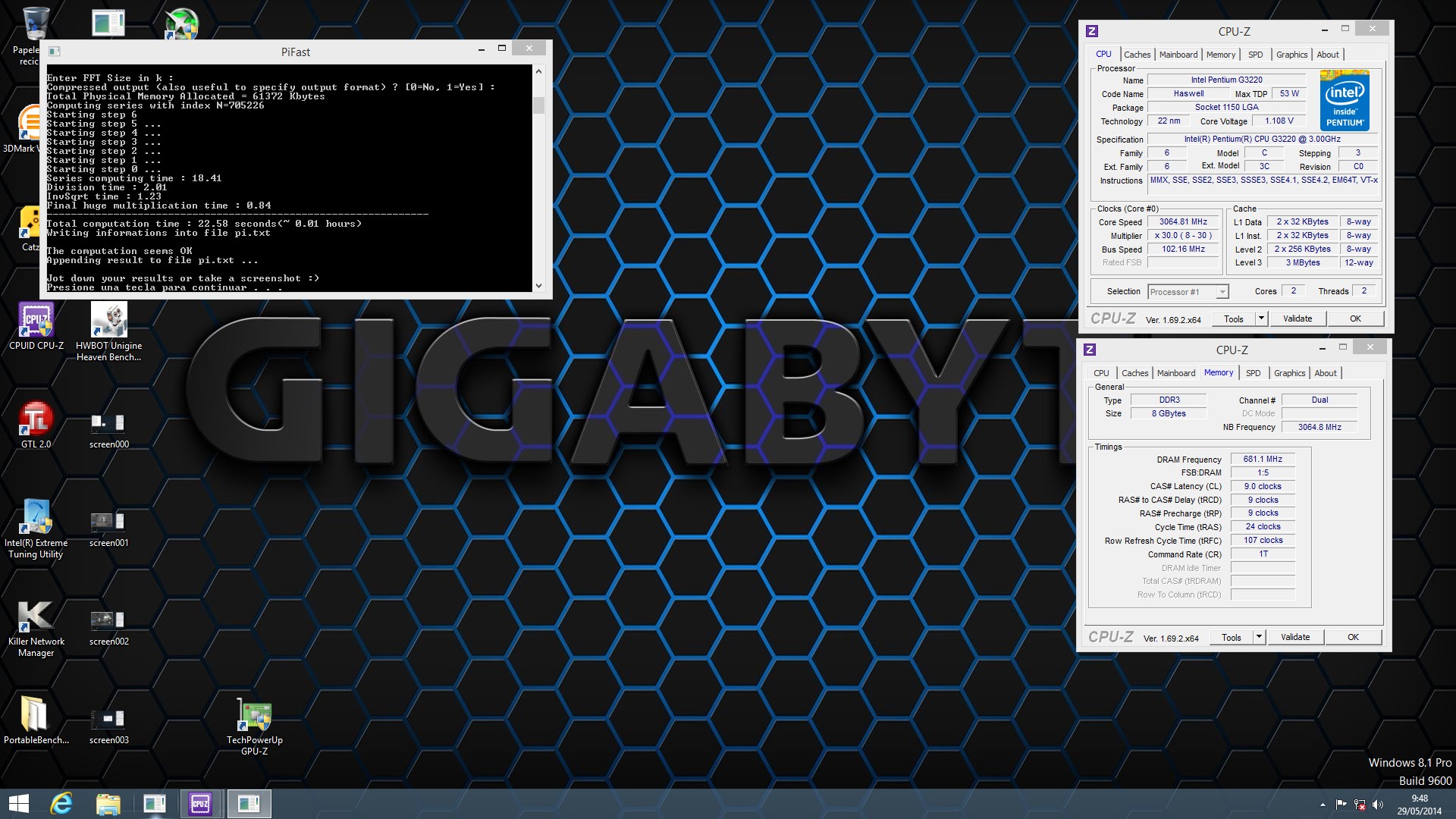
Task: Click the PiFast scrollbar up arrow
Action: click(538, 71)
